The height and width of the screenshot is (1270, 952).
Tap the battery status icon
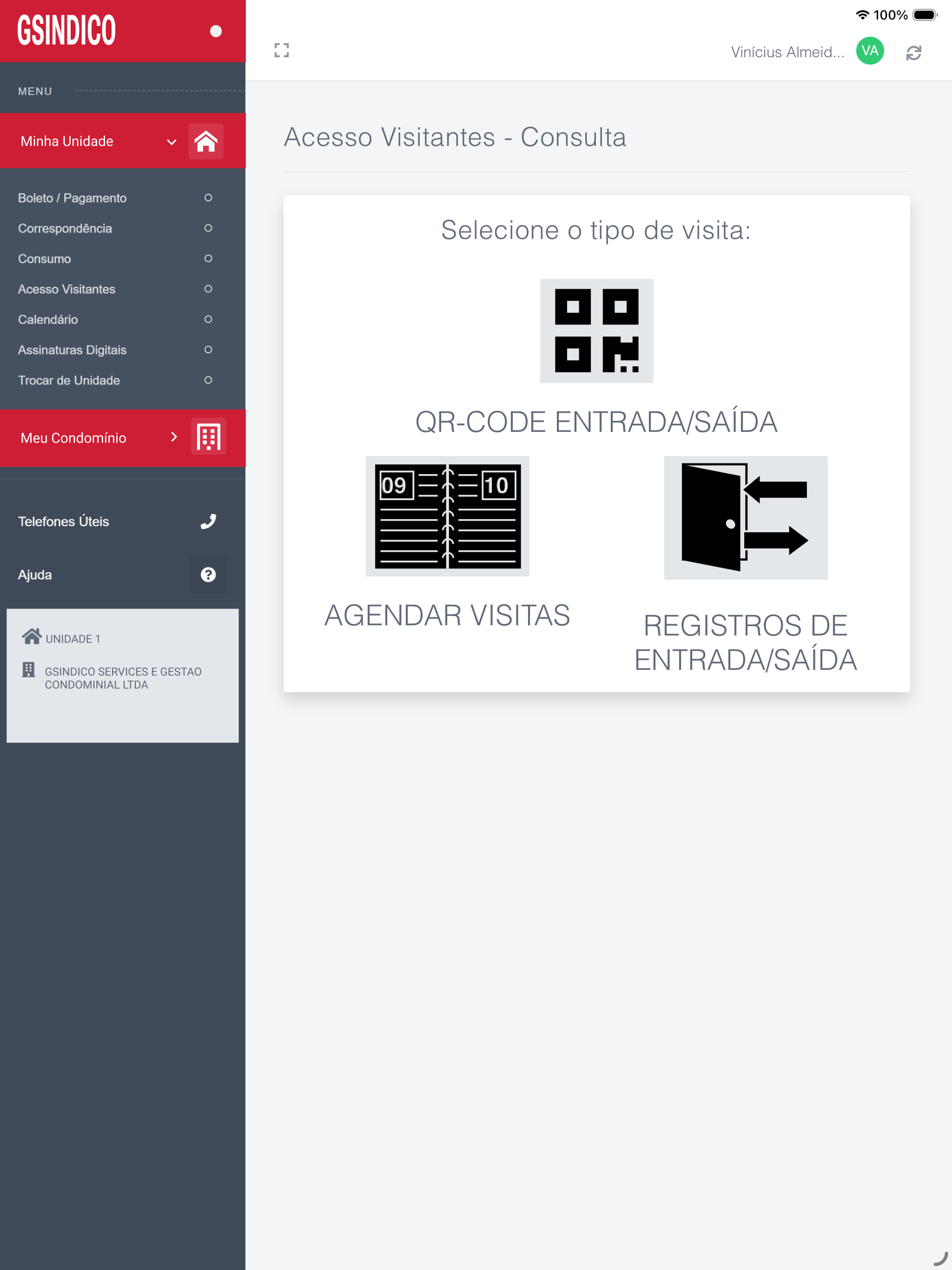(x=925, y=15)
